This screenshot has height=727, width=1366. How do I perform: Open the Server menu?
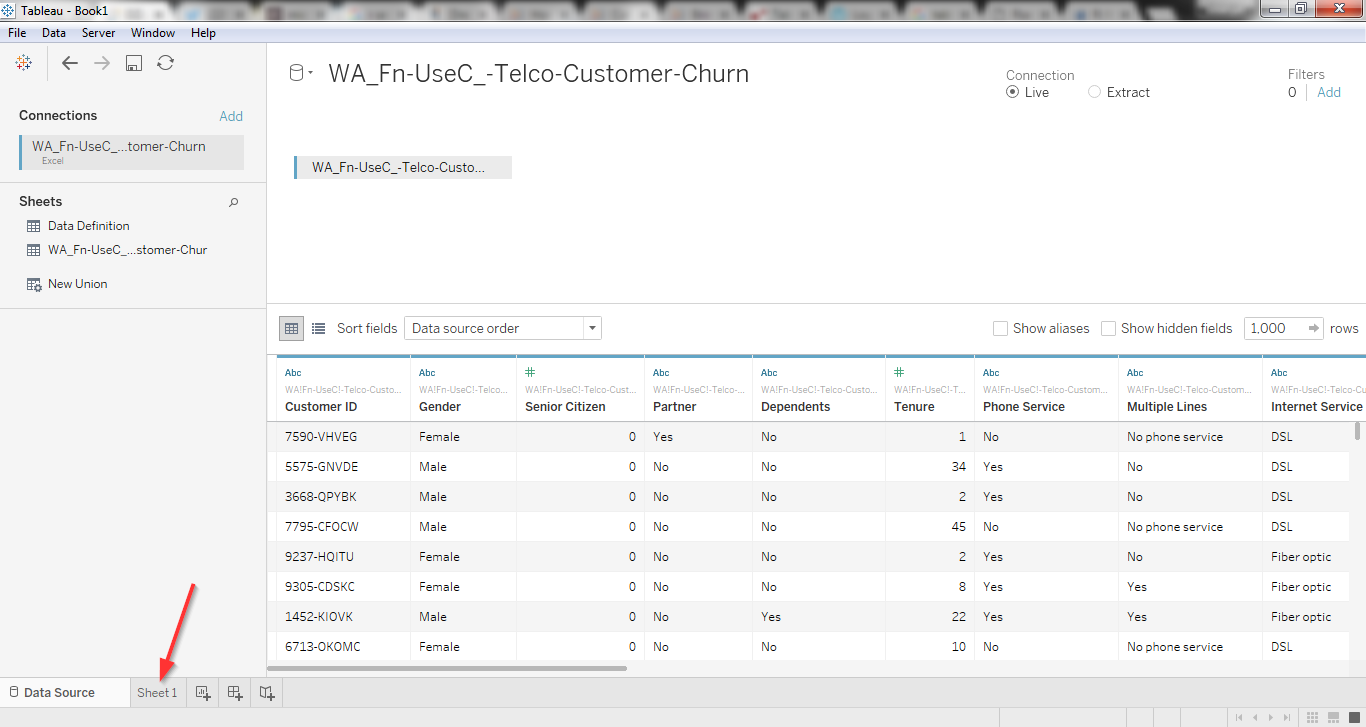tap(98, 33)
